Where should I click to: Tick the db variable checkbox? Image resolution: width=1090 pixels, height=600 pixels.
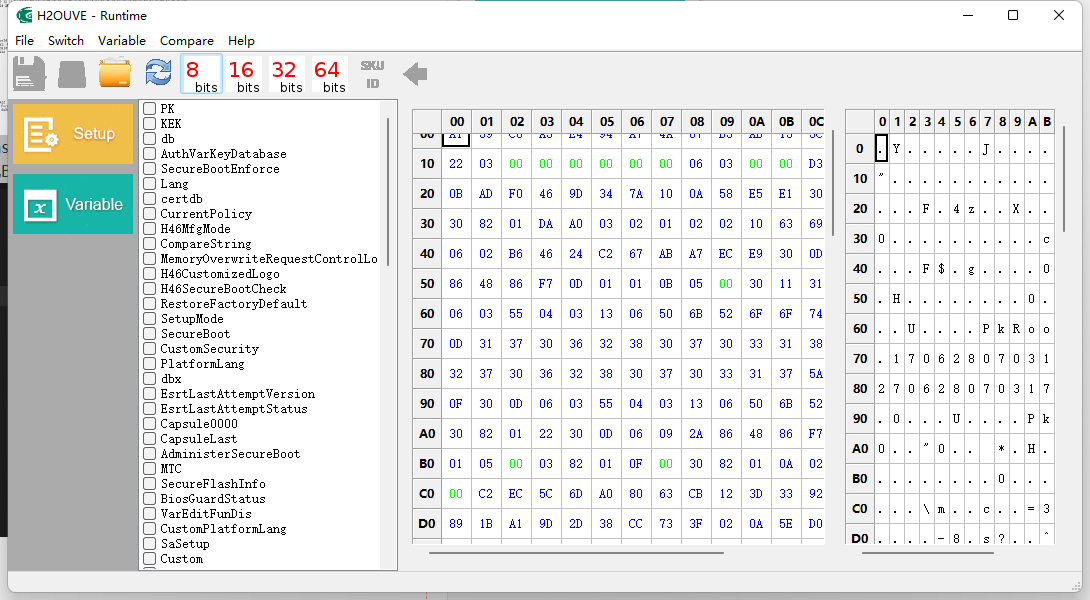coord(149,139)
